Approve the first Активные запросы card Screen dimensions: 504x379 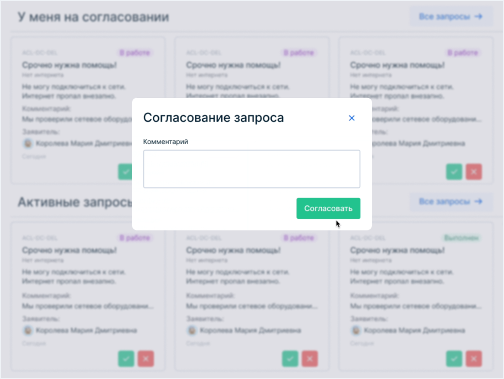coord(126,359)
